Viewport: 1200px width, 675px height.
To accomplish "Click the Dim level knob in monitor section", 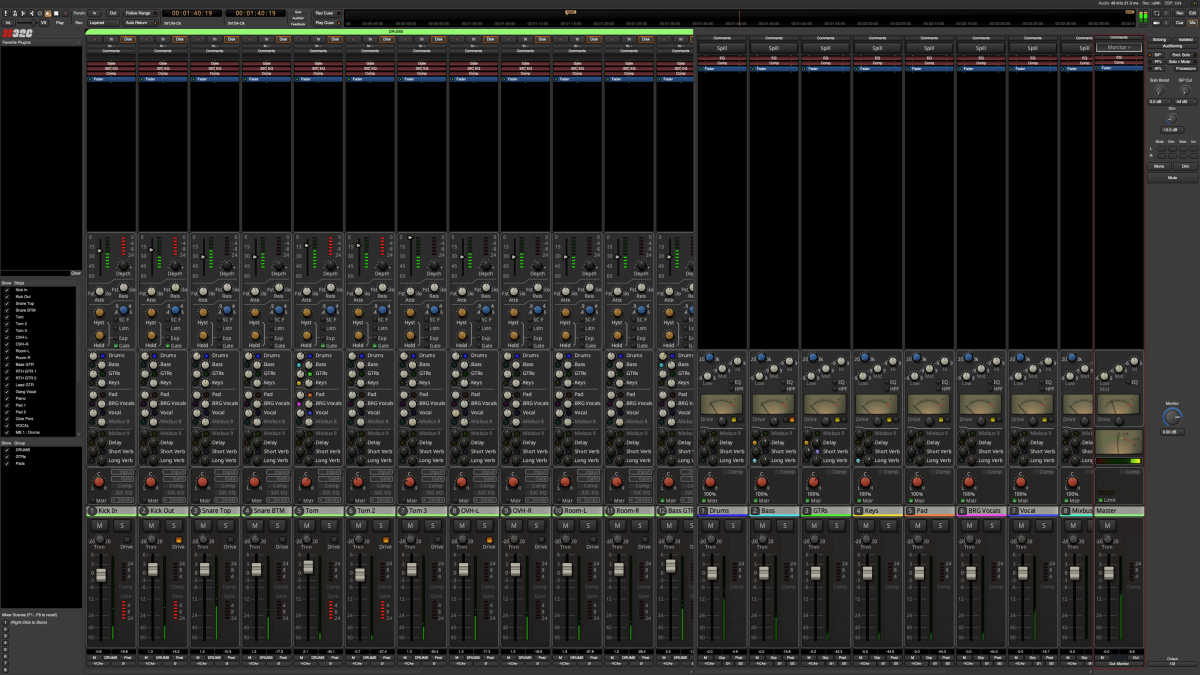I will tap(1172, 119).
